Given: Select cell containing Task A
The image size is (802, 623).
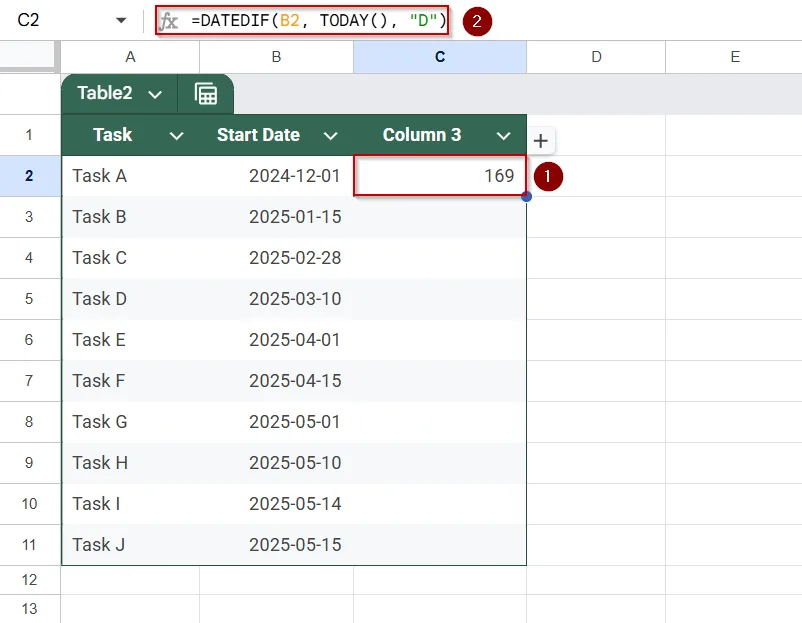Looking at the screenshot, I should tap(130, 176).
